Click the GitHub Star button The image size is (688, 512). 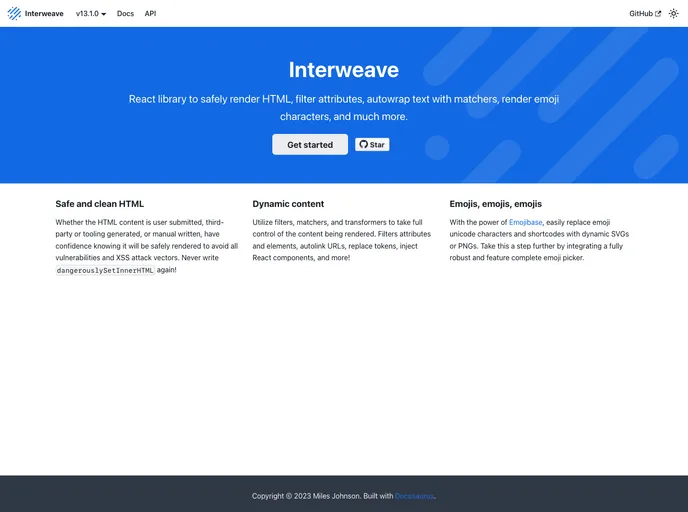(372, 144)
